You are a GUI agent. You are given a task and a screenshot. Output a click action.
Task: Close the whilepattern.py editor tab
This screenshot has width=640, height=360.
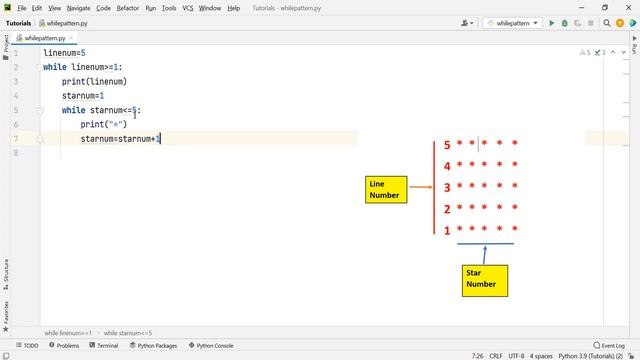[x=71, y=38]
